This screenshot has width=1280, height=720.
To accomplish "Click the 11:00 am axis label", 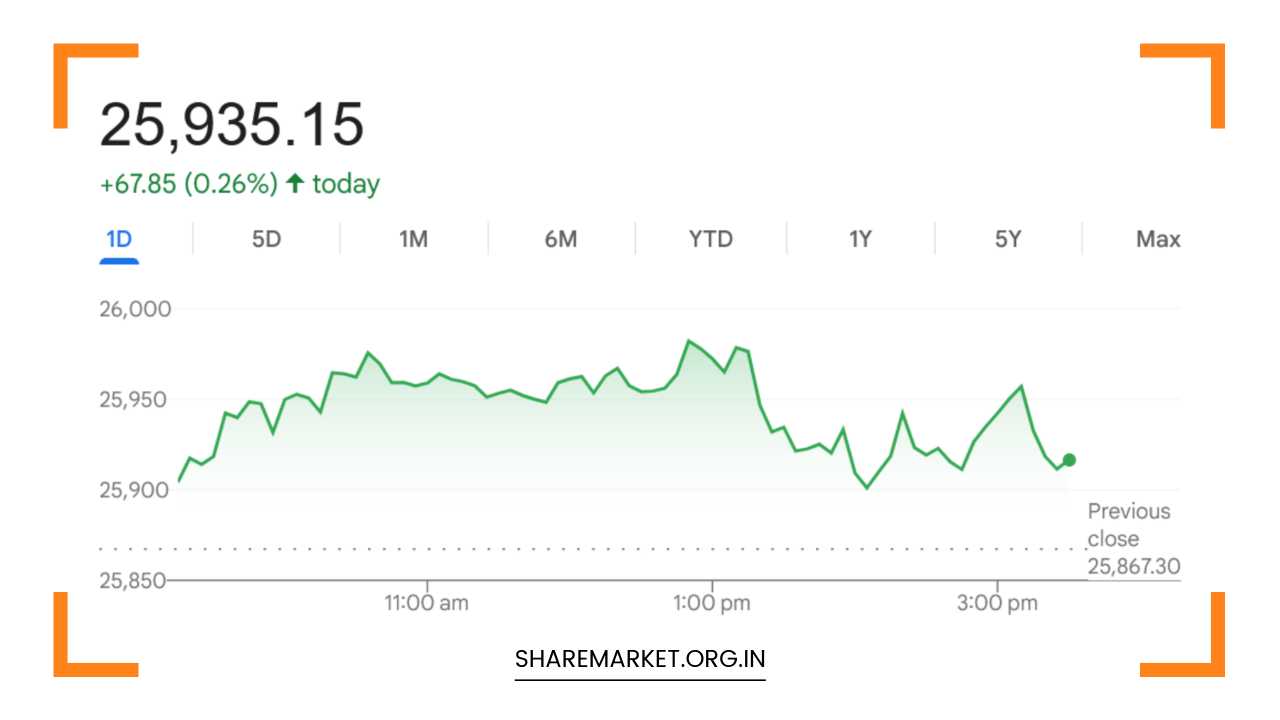I will click(x=427, y=603).
